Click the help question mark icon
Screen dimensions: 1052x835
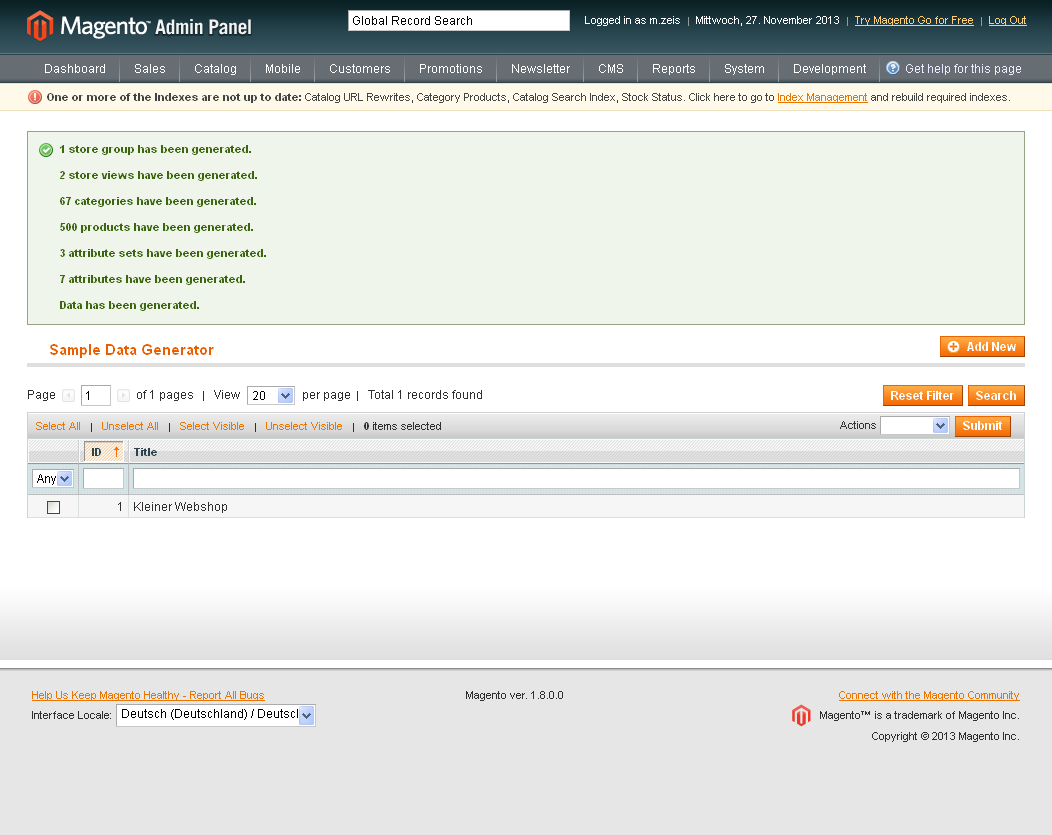892,68
